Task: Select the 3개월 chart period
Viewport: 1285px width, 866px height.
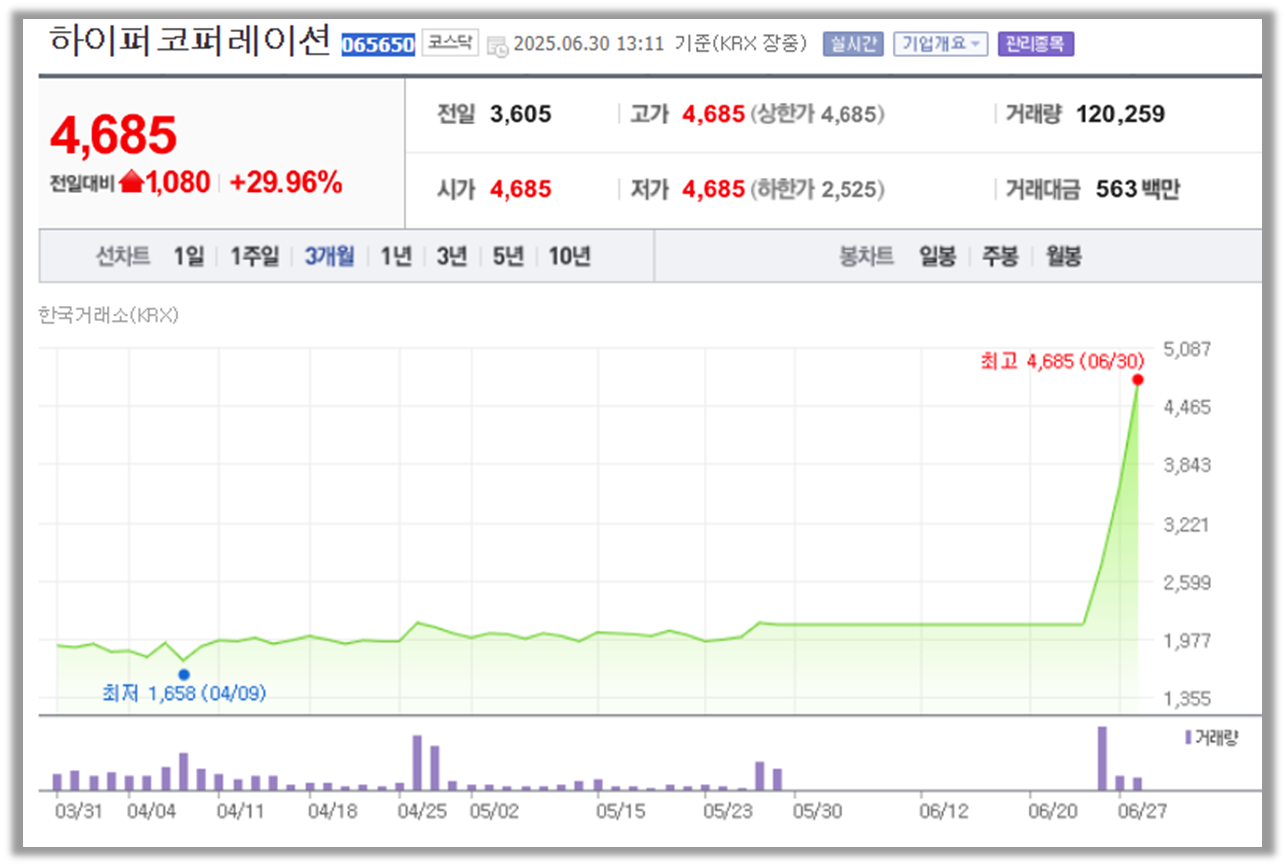Action: (x=329, y=257)
